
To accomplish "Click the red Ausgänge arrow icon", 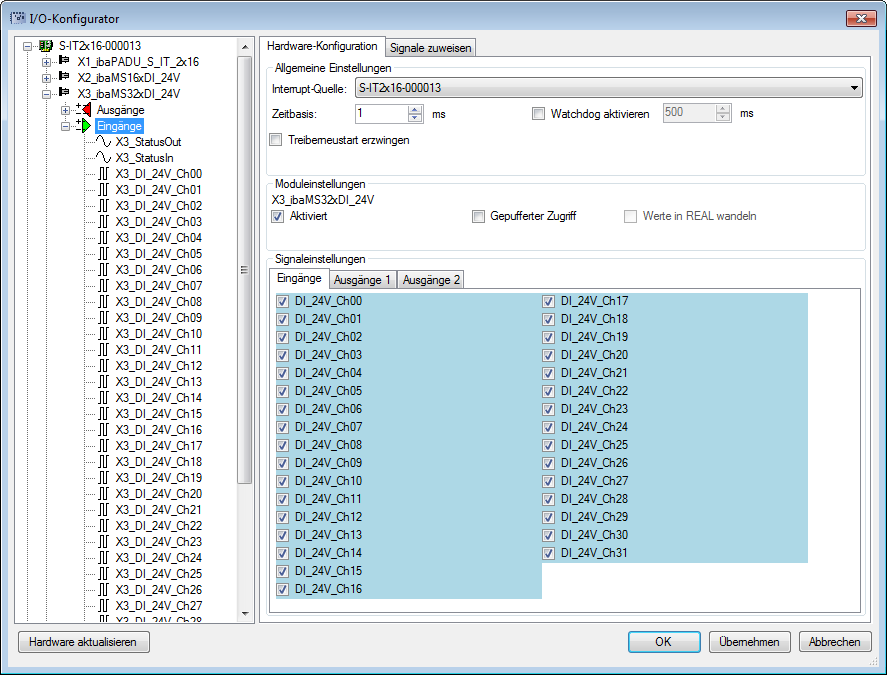I will point(85,110).
